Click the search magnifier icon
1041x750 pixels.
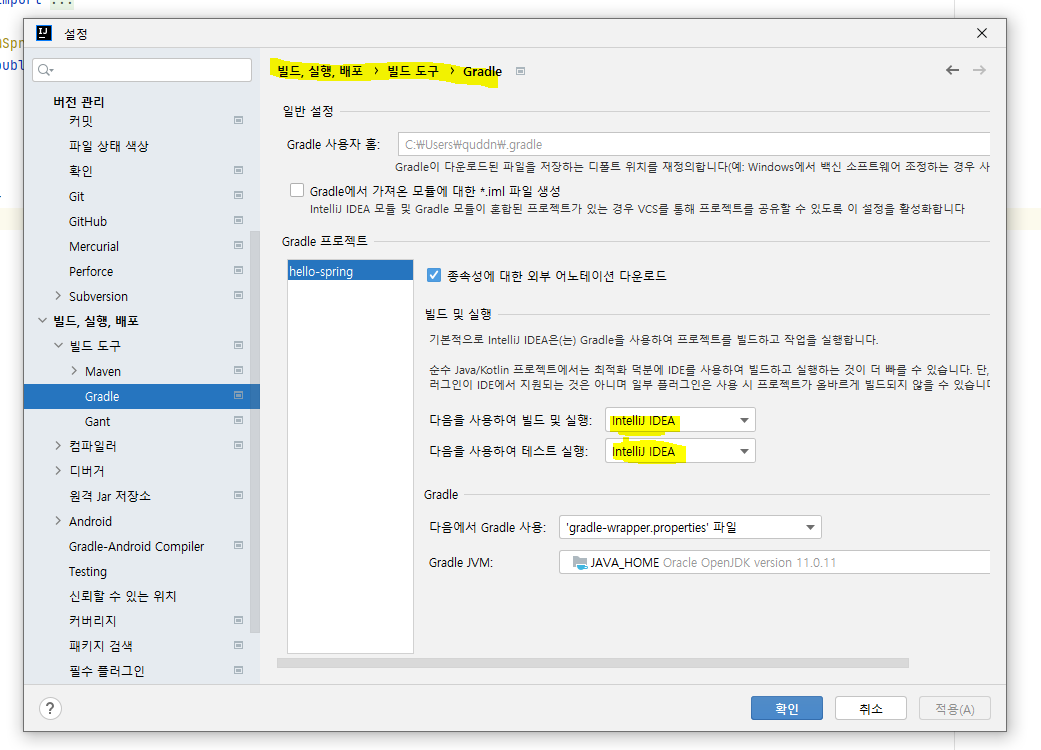pyautogui.click(x=45, y=70)
